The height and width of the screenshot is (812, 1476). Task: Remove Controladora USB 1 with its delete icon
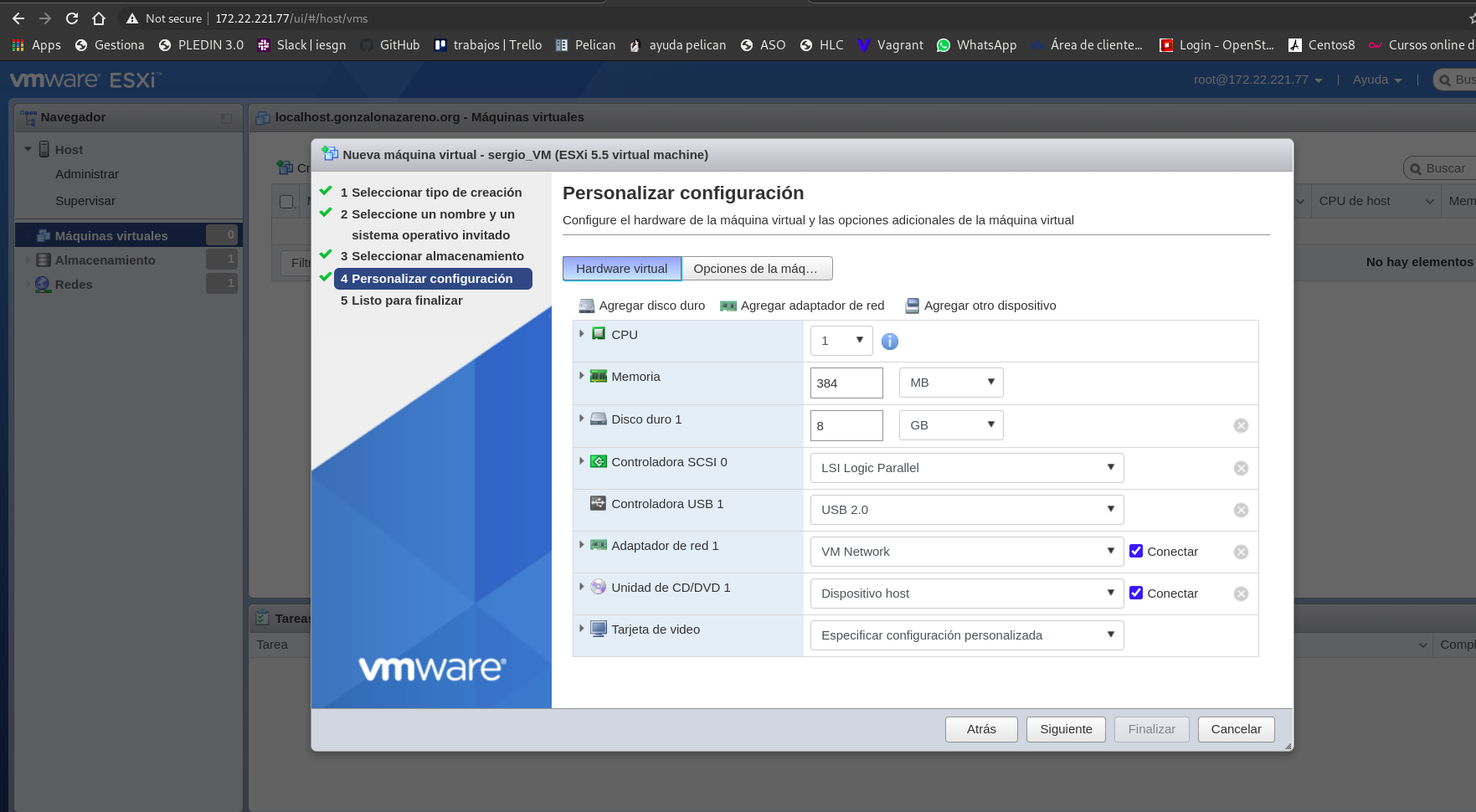1241,510
